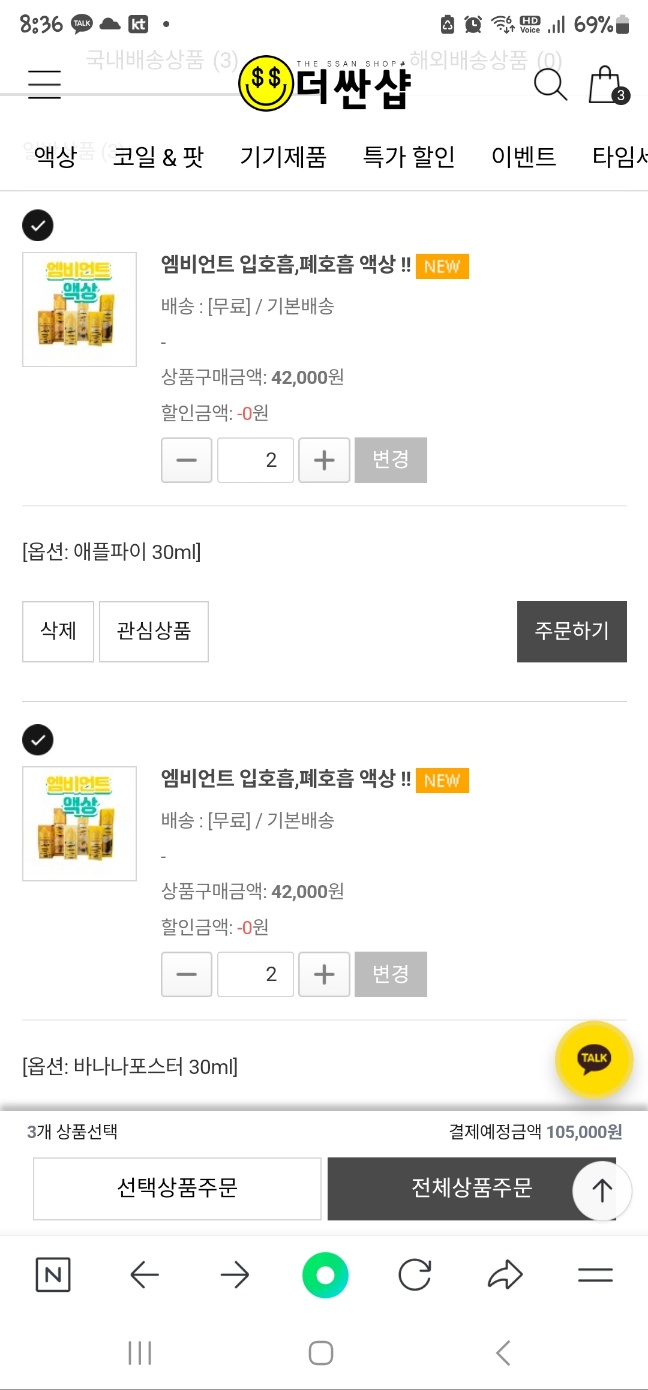
Task: Tap the browser back arrow
Action: 145,1275
